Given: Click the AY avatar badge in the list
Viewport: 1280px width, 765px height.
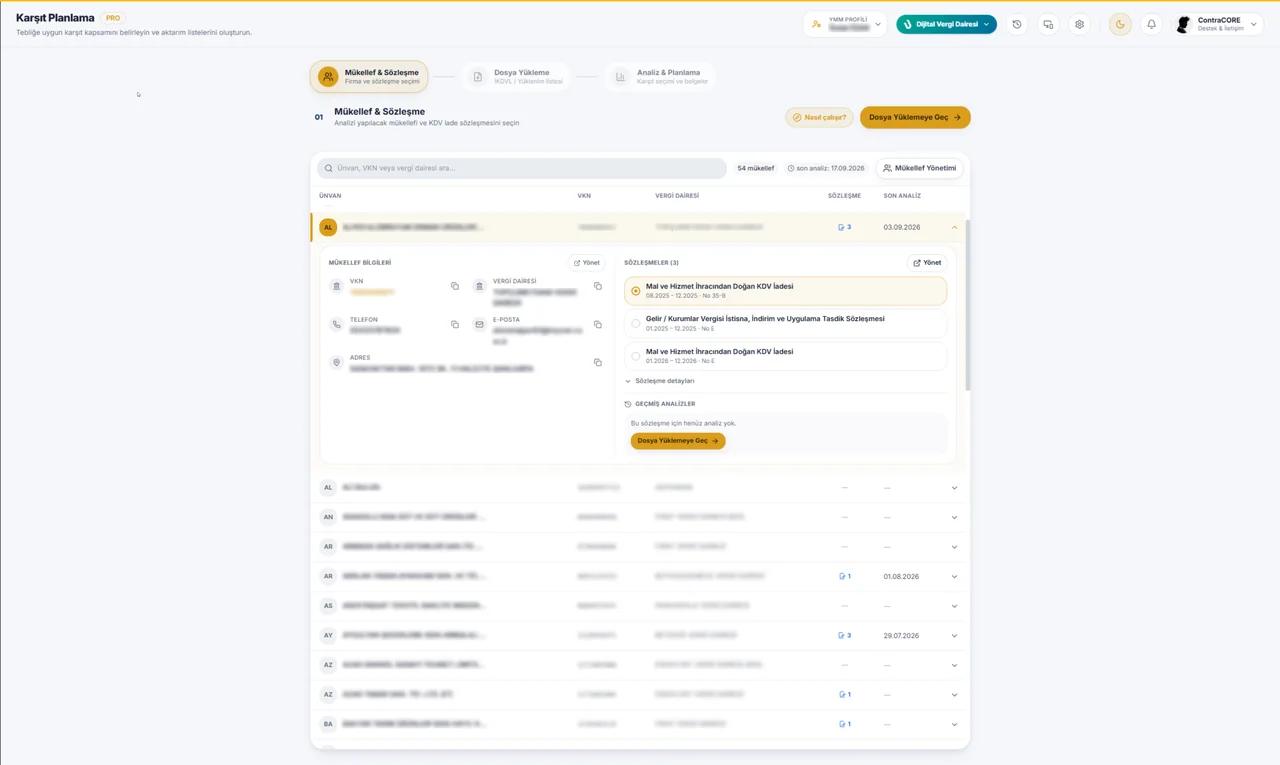Looking at the screenshot, I should tap(328, 635).
